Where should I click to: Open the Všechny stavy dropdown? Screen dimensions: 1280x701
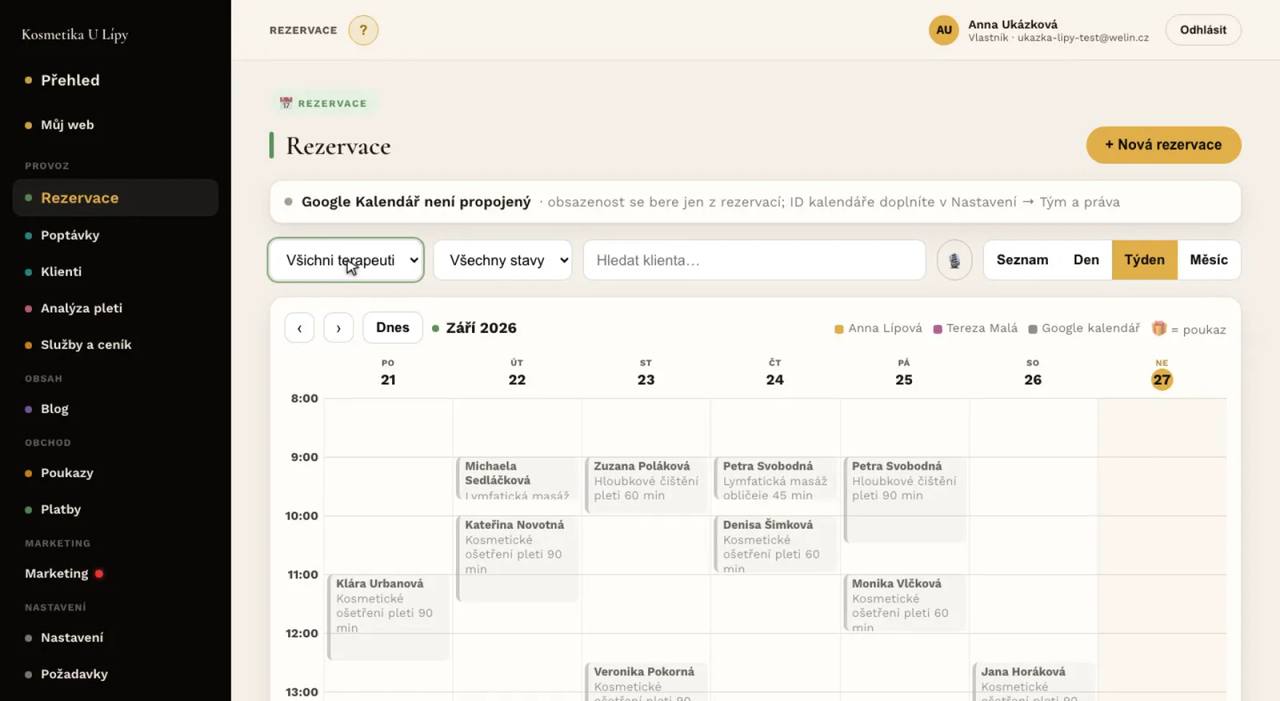[x=502, y=260]
